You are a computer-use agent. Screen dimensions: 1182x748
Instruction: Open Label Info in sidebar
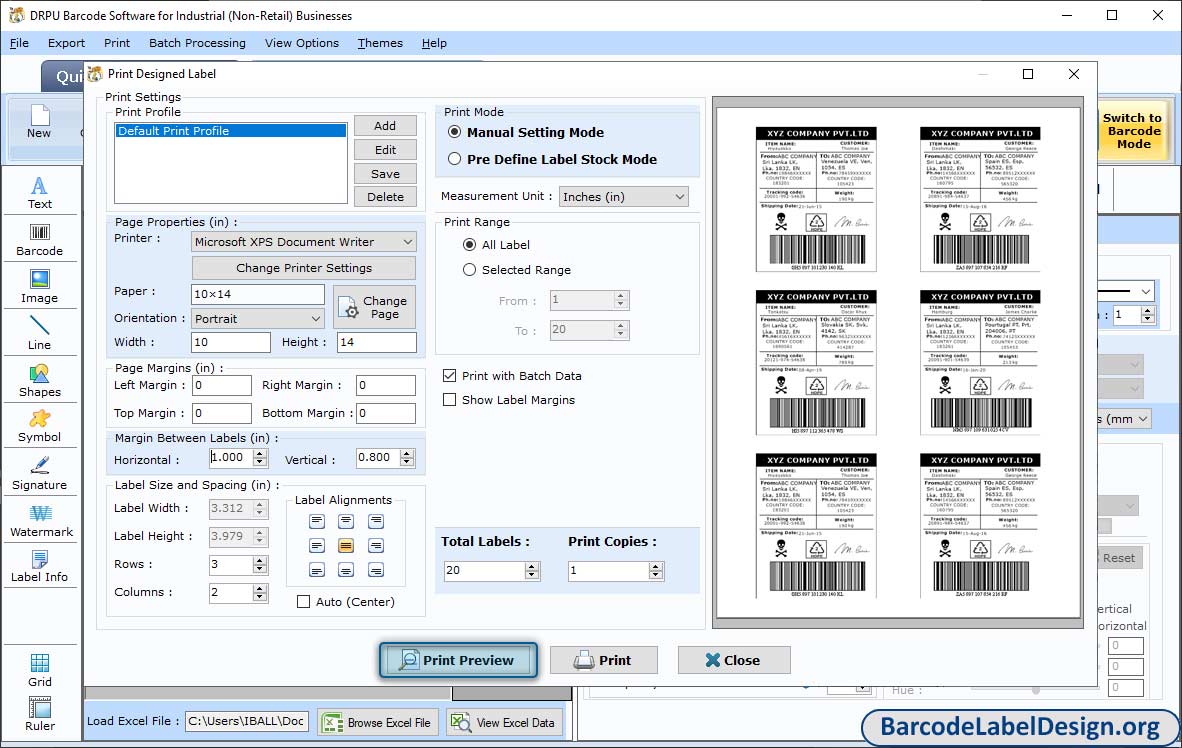click(39, 566)
